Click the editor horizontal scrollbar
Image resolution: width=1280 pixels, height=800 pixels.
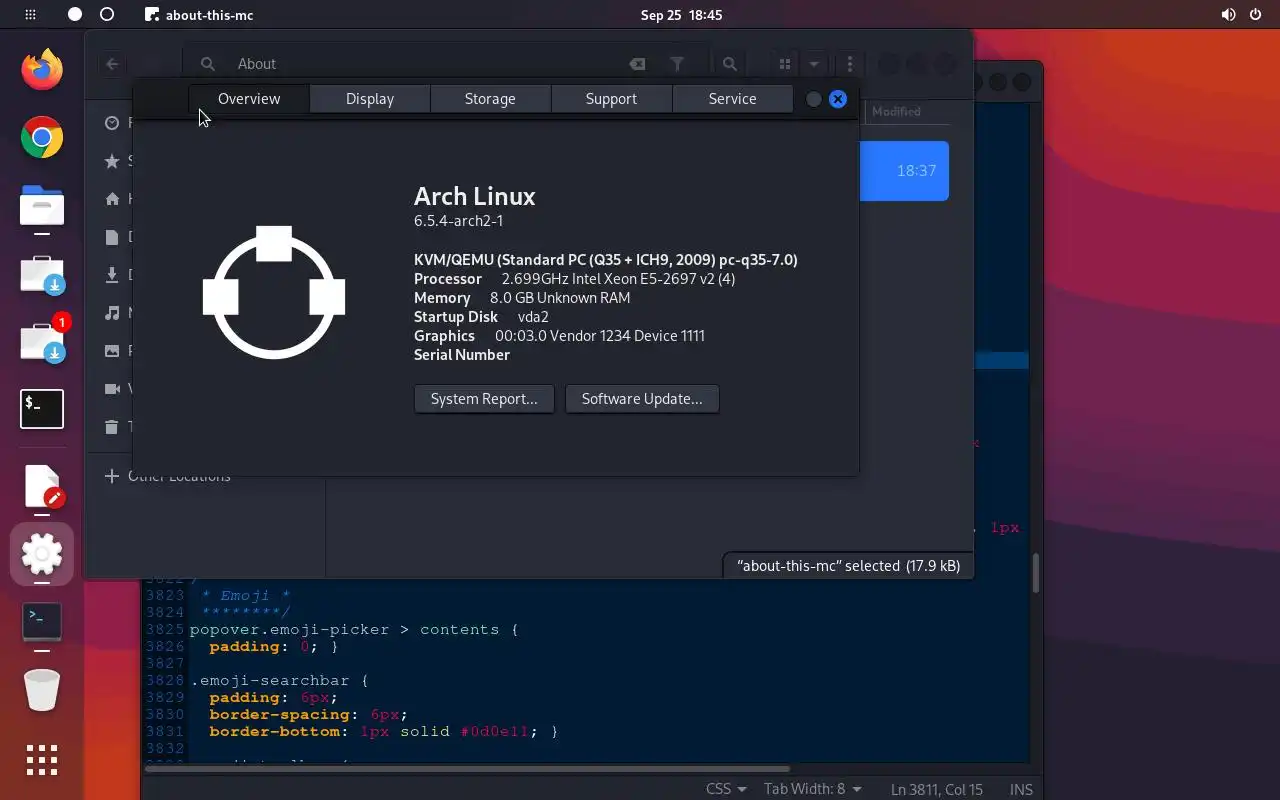point(468,769)
